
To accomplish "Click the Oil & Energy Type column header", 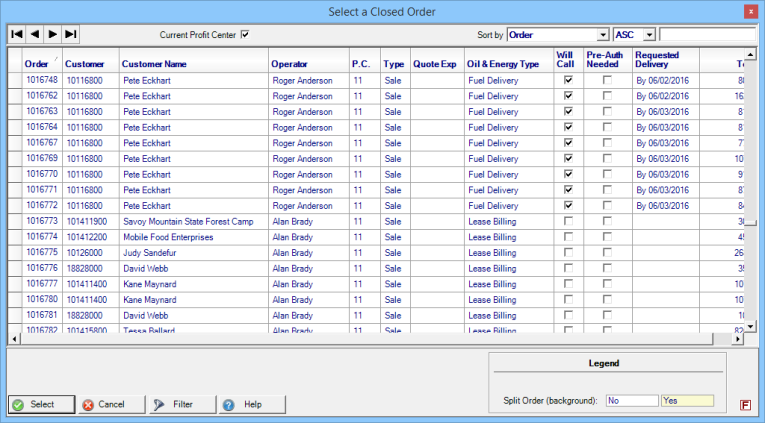I will (503, 64).
